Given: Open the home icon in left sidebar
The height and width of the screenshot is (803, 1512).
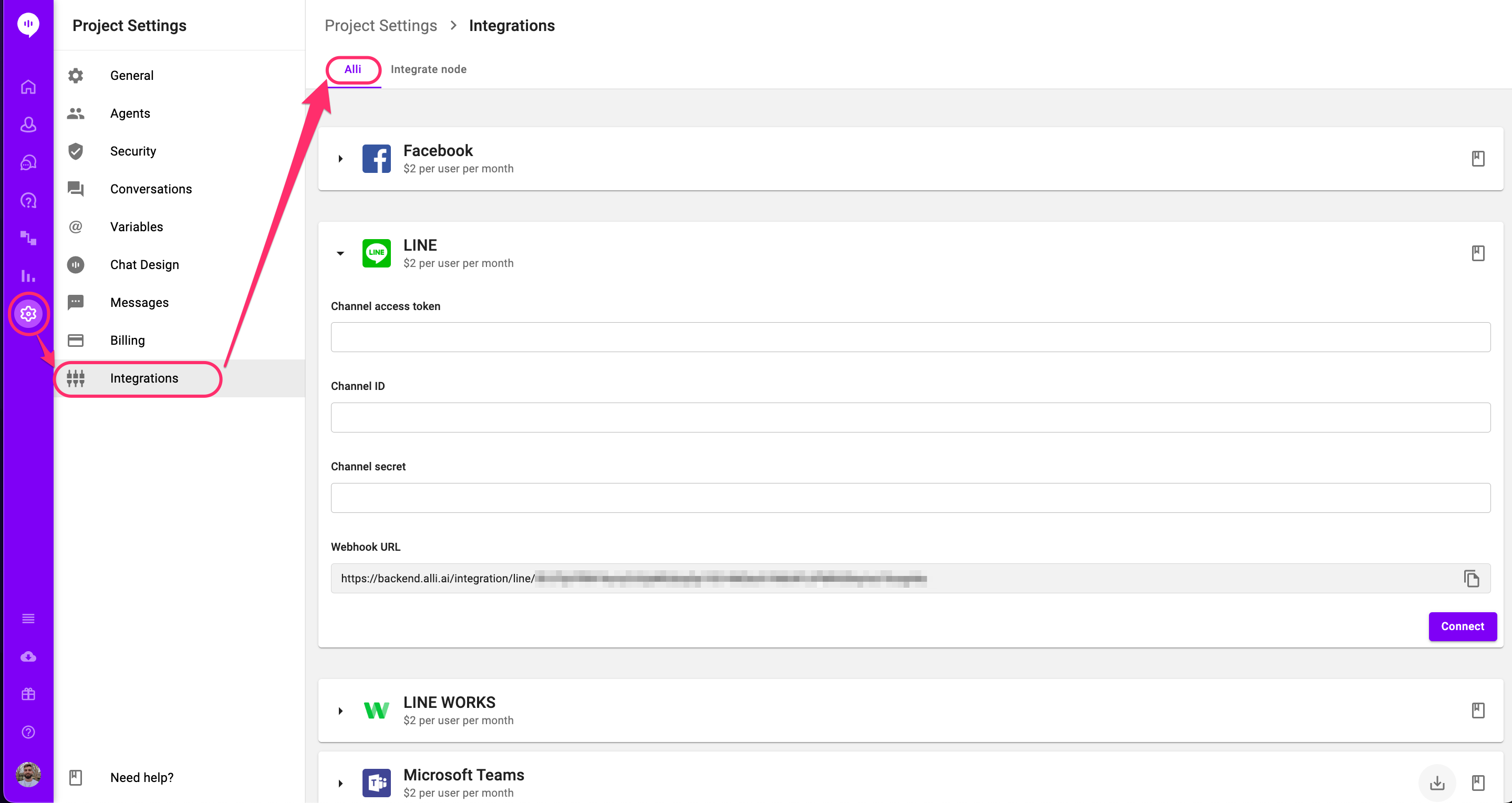Looking at the screenshot, I should click(28, 87).
